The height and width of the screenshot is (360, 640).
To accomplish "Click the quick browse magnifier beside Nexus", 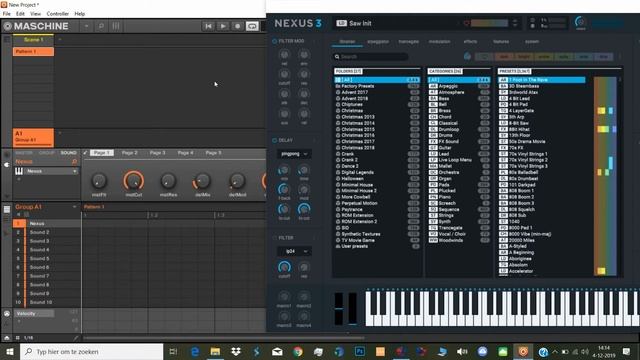I will (x=74, y=162).
